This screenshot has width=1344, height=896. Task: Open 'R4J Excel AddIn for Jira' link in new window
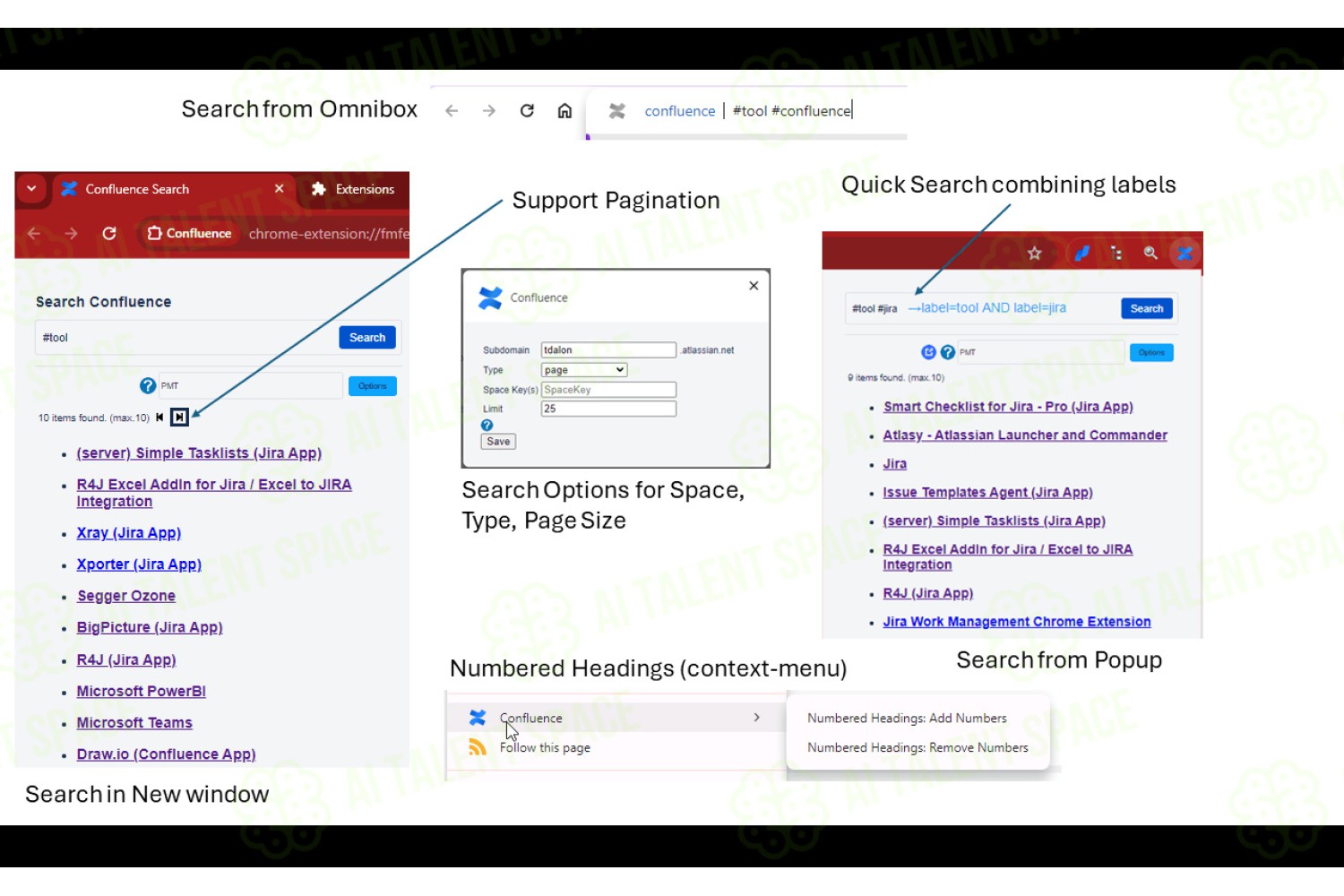(x=214, y=493)
